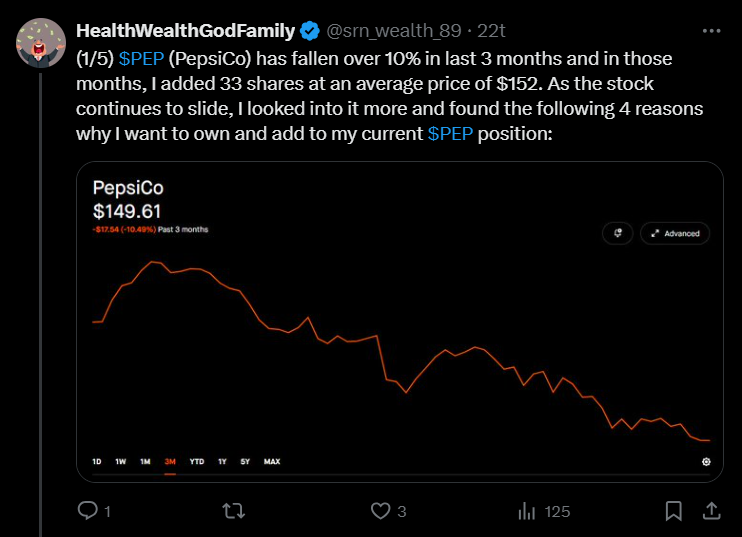Choose the YTD chart range
The width and height of the screenshot is (742, 537).
(197, 461)
